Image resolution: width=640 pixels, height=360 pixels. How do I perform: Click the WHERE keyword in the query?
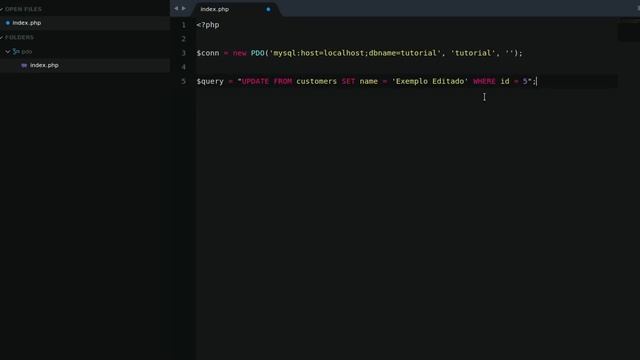click(x=484, y=81)
